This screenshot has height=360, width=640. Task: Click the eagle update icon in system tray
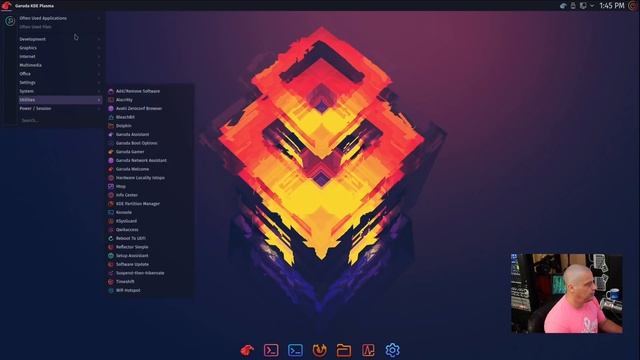[563, 6]
